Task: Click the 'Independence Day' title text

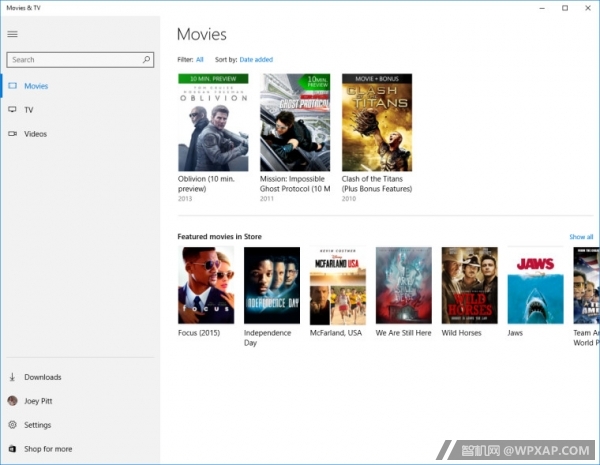Action: point(267,338)
